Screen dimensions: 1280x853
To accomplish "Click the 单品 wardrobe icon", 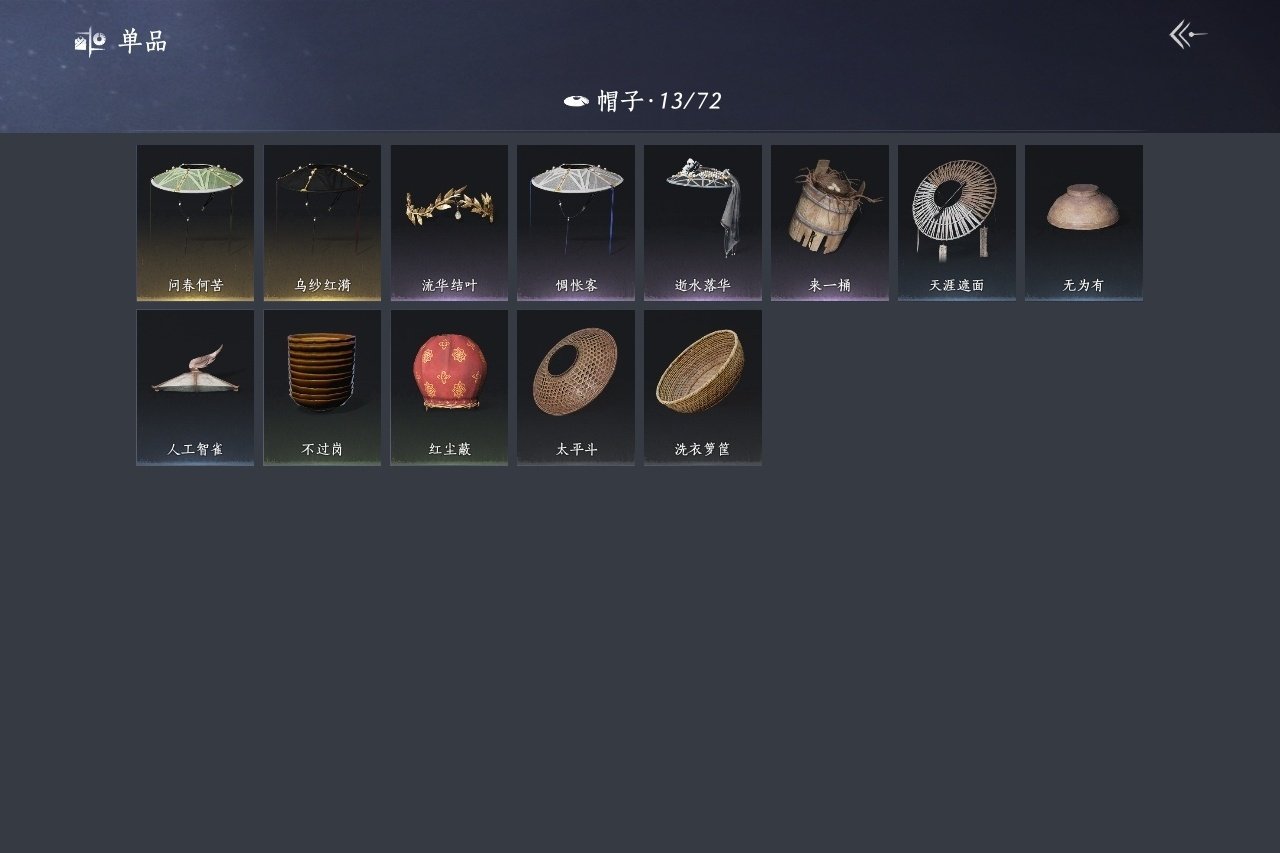I will [x=90, y=42].
